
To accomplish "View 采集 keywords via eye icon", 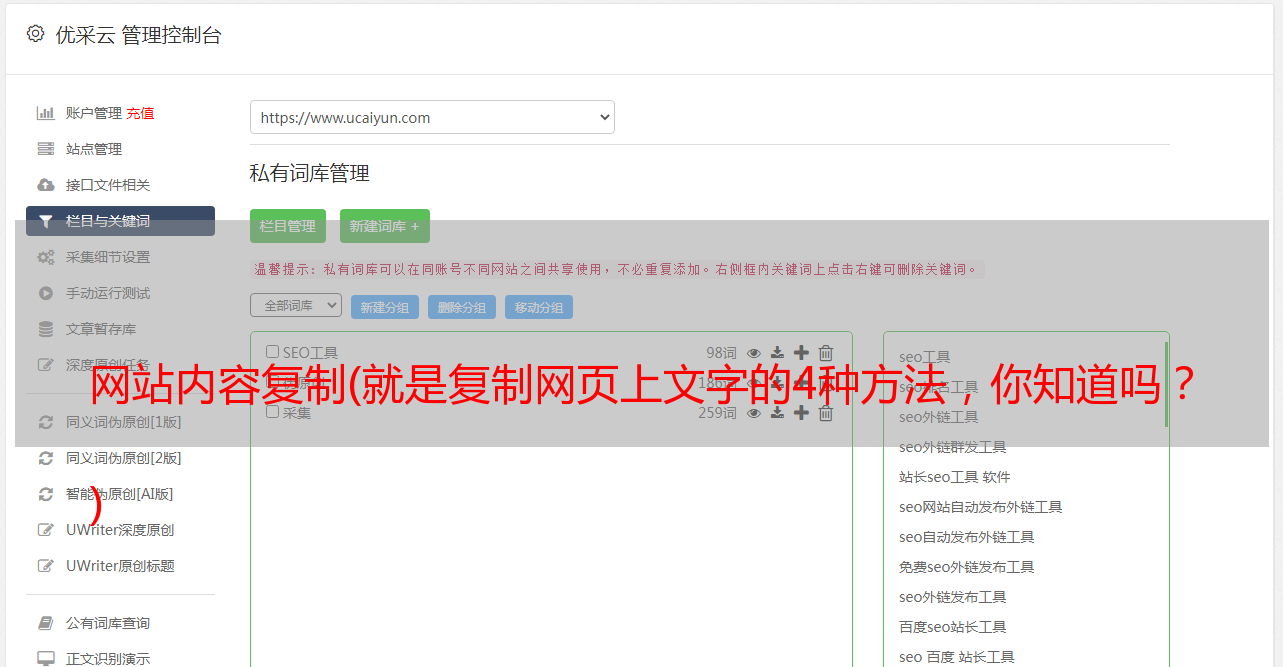I will (754, 412).
